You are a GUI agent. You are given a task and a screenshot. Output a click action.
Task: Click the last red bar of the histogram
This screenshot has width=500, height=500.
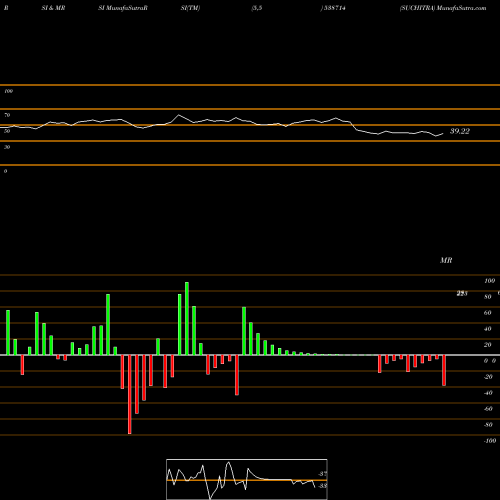tap(444, 370)
